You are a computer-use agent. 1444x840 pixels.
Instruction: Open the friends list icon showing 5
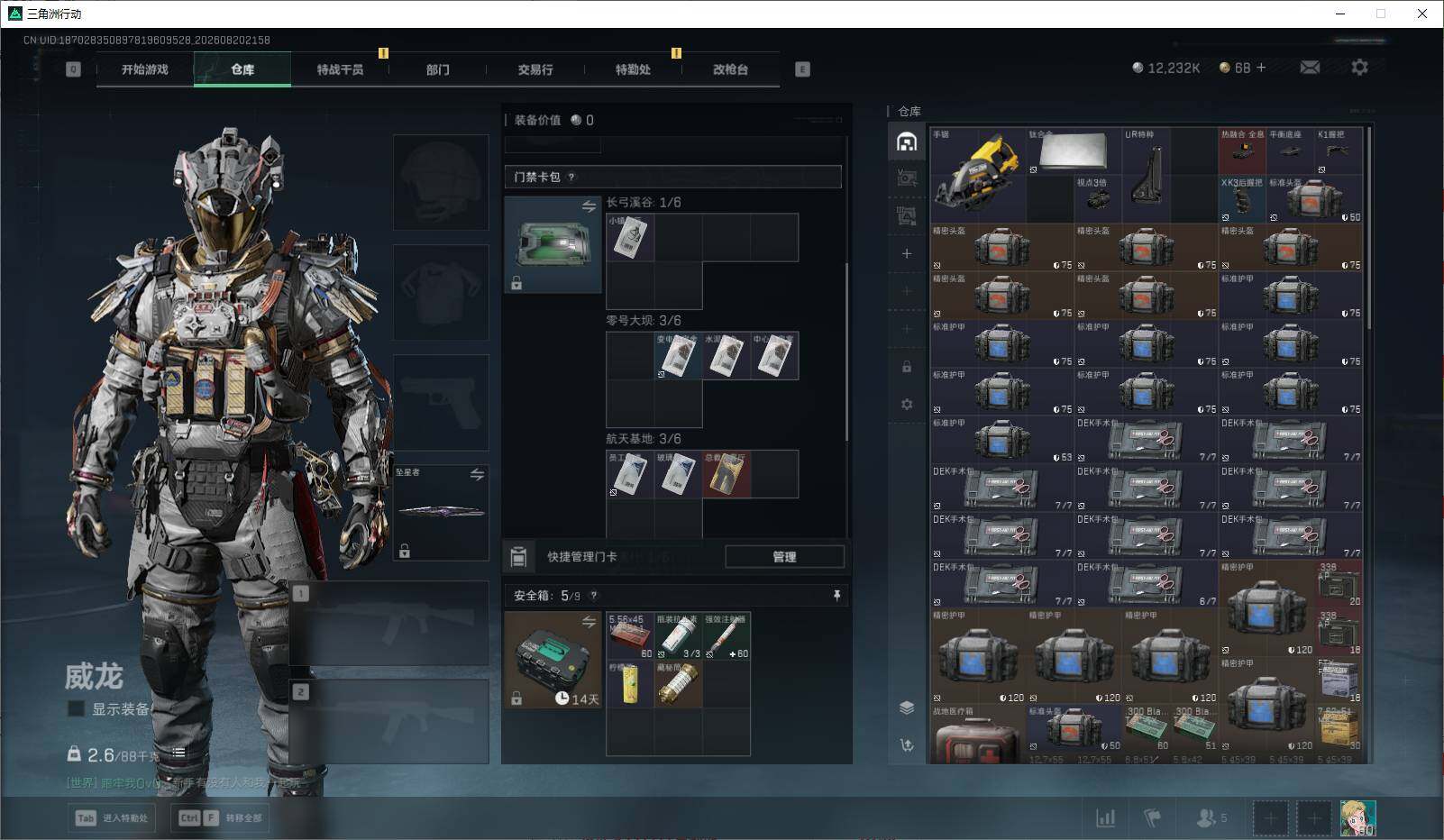point(1211,818)
